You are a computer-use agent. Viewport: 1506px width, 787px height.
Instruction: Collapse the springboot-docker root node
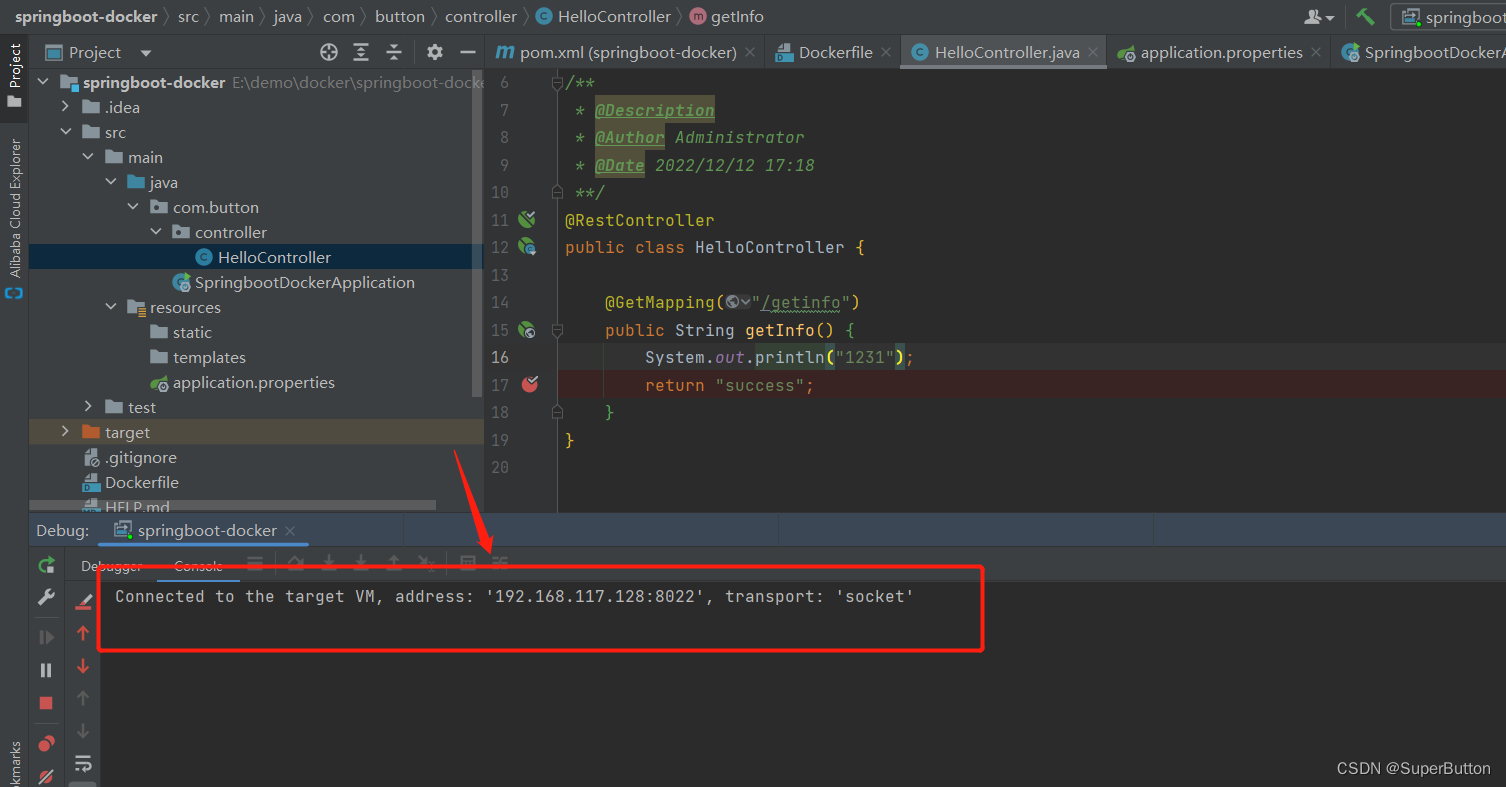pos(44,82)
